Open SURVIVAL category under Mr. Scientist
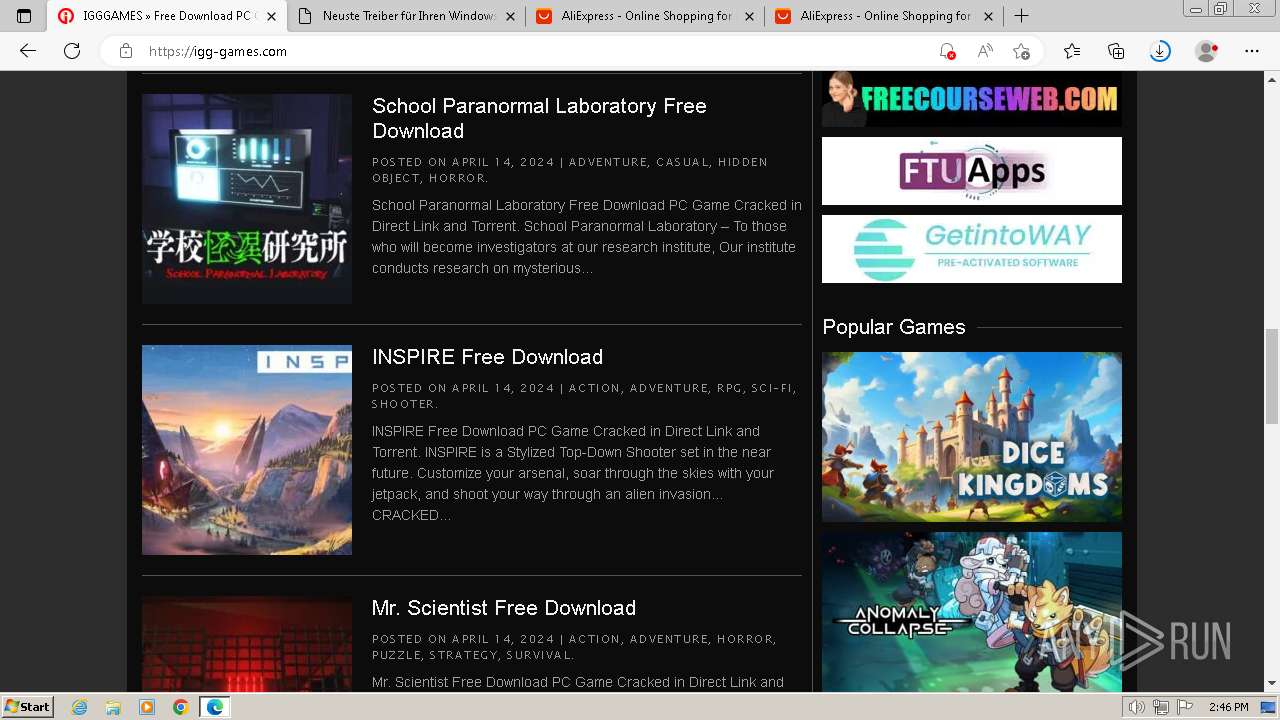Image resolution: width=1280 pixels, height=720 pixels. [538, 655]
